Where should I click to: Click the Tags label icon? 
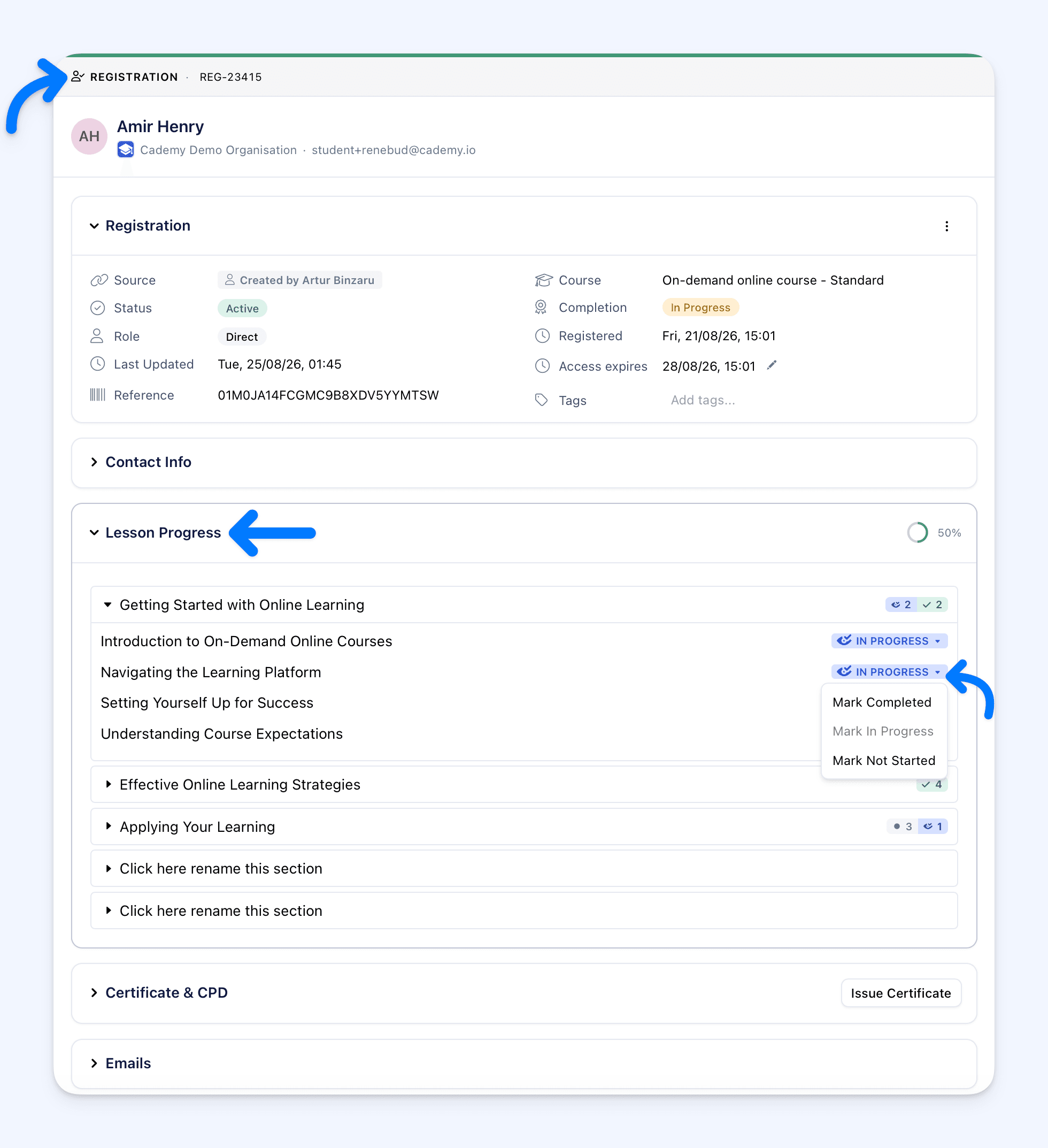tap(541, 400)
